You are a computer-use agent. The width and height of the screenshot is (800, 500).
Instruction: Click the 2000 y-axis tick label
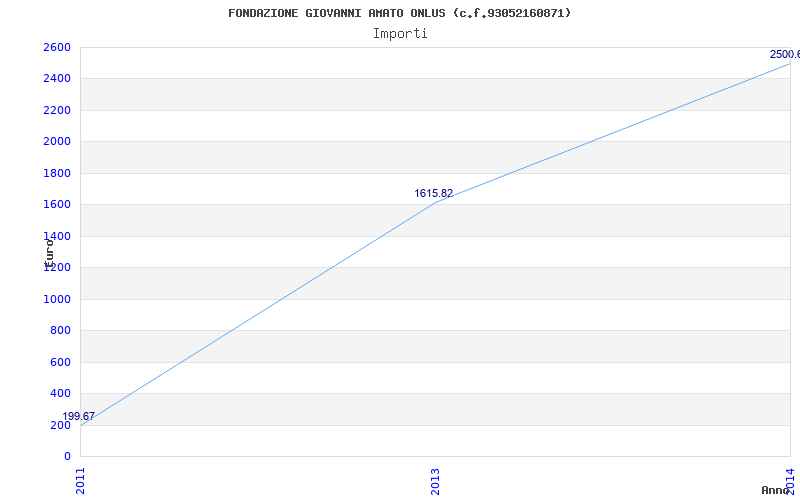[x=57, y=141]
